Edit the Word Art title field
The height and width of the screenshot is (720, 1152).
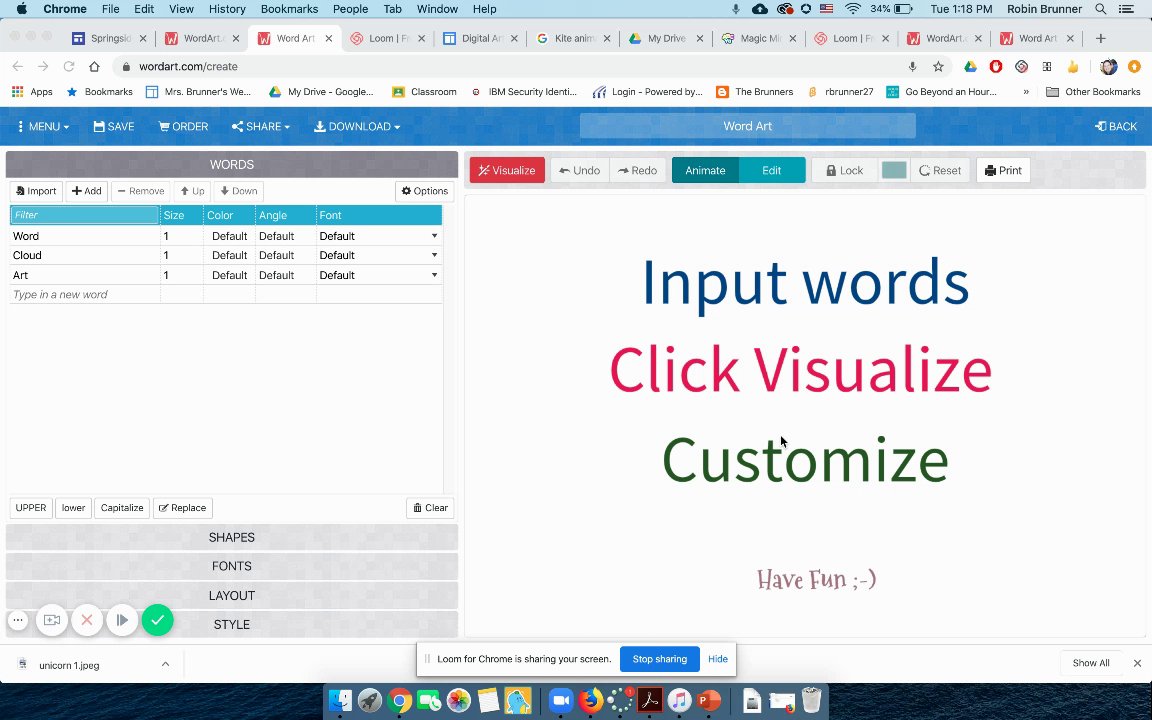point(747,126)
